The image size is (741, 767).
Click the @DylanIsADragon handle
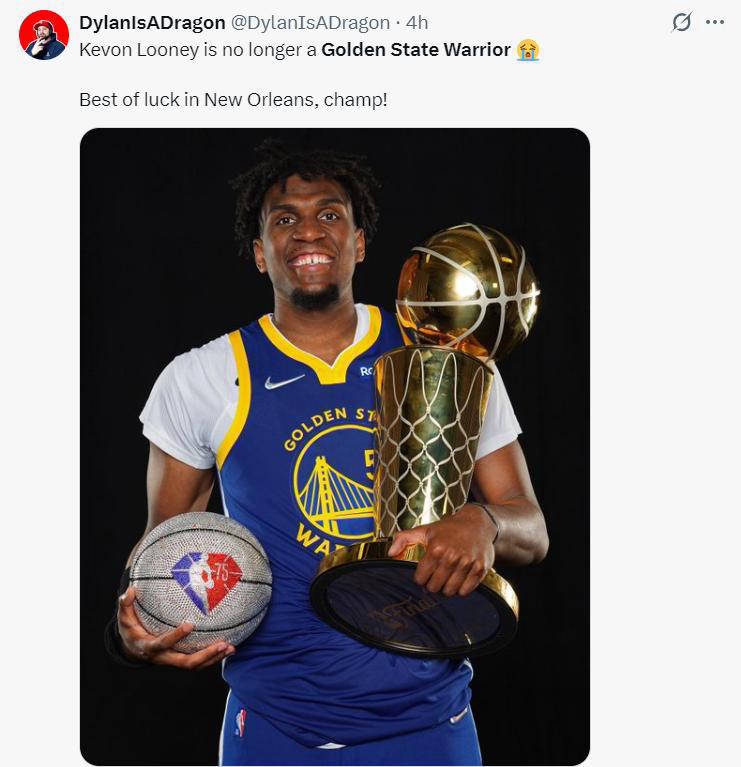tap(310, 23)
